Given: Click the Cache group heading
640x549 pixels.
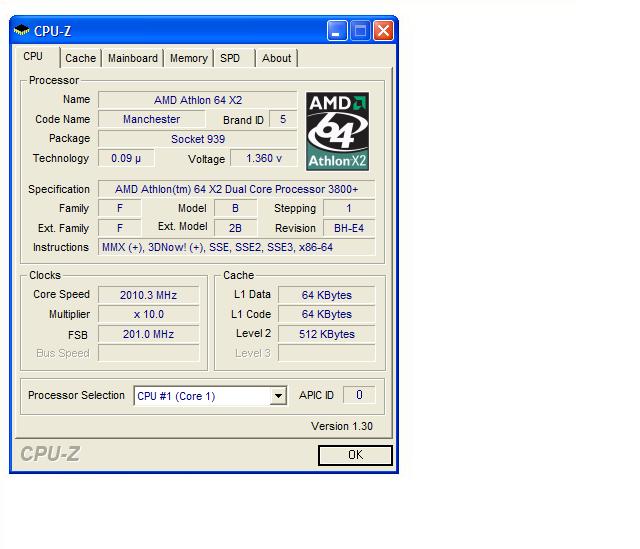Looking at the screenshot, I should (x=239, y=275).
